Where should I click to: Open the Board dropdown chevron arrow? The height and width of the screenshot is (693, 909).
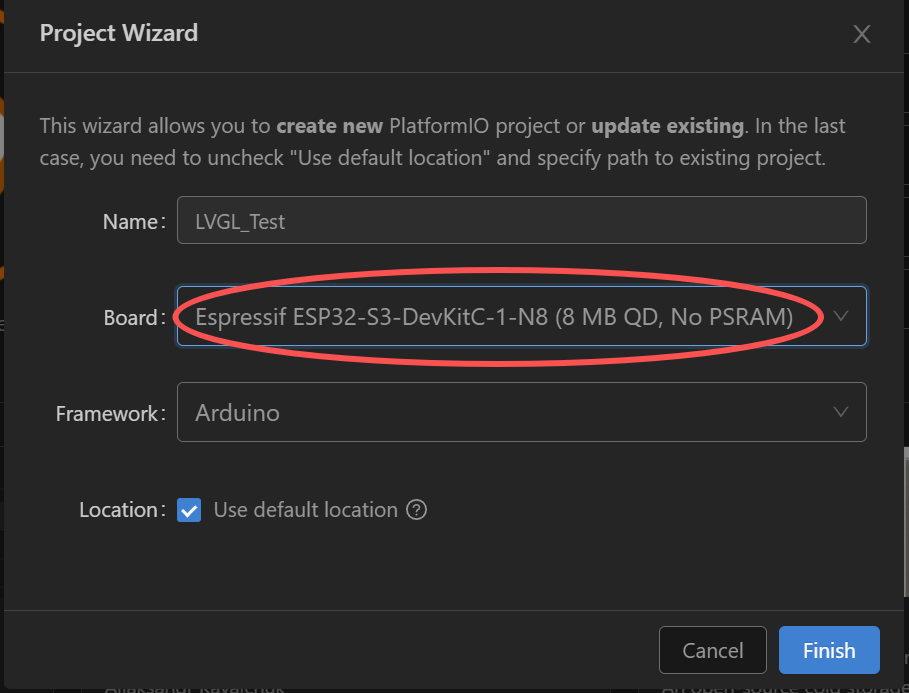tap(841, 316)
